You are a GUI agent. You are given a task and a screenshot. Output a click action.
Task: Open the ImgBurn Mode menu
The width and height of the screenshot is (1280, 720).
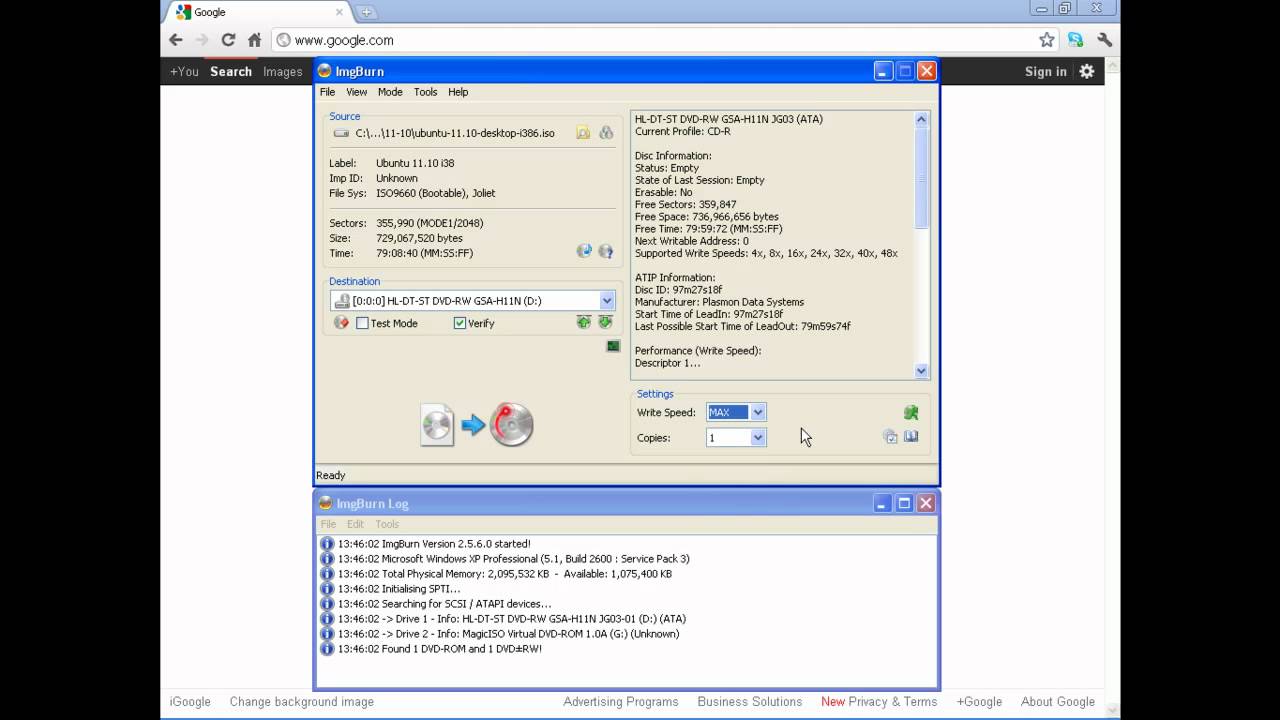tap(390, 92)
